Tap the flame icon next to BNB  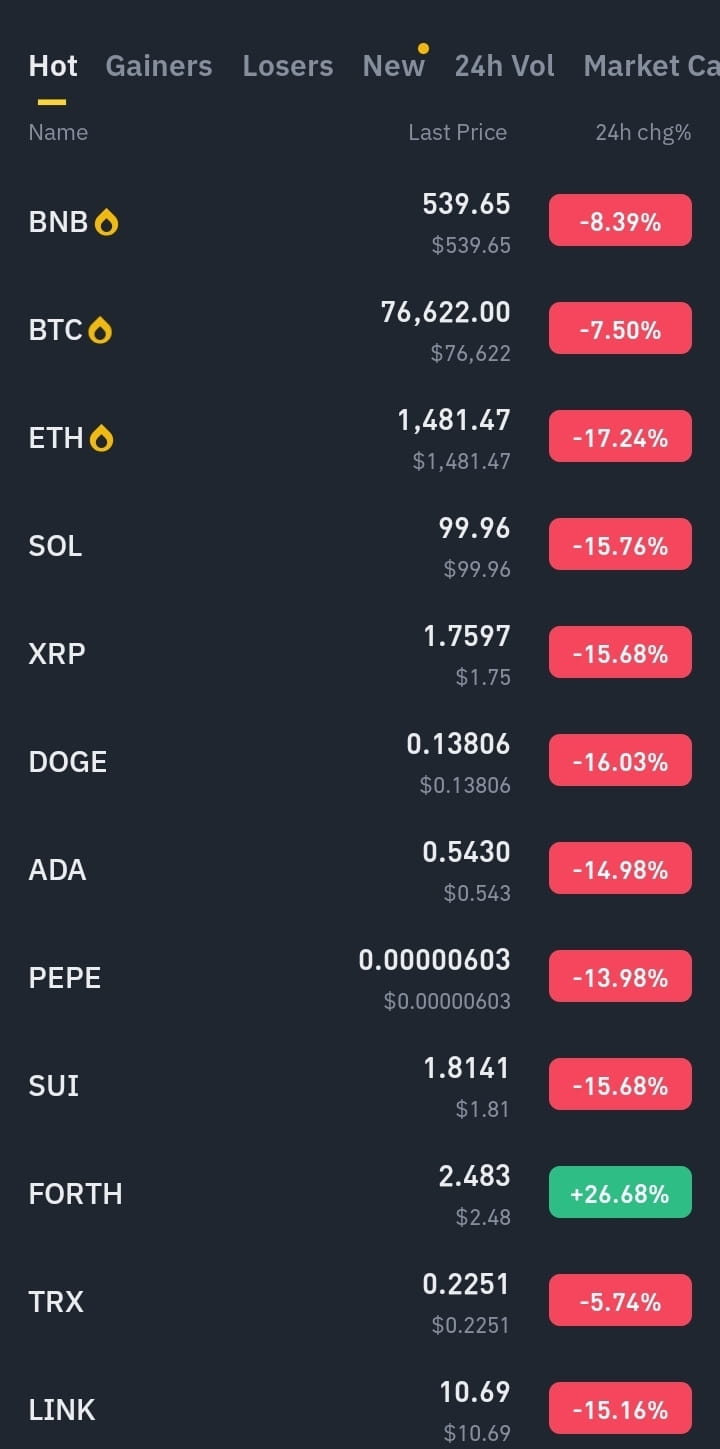(106, 222)
